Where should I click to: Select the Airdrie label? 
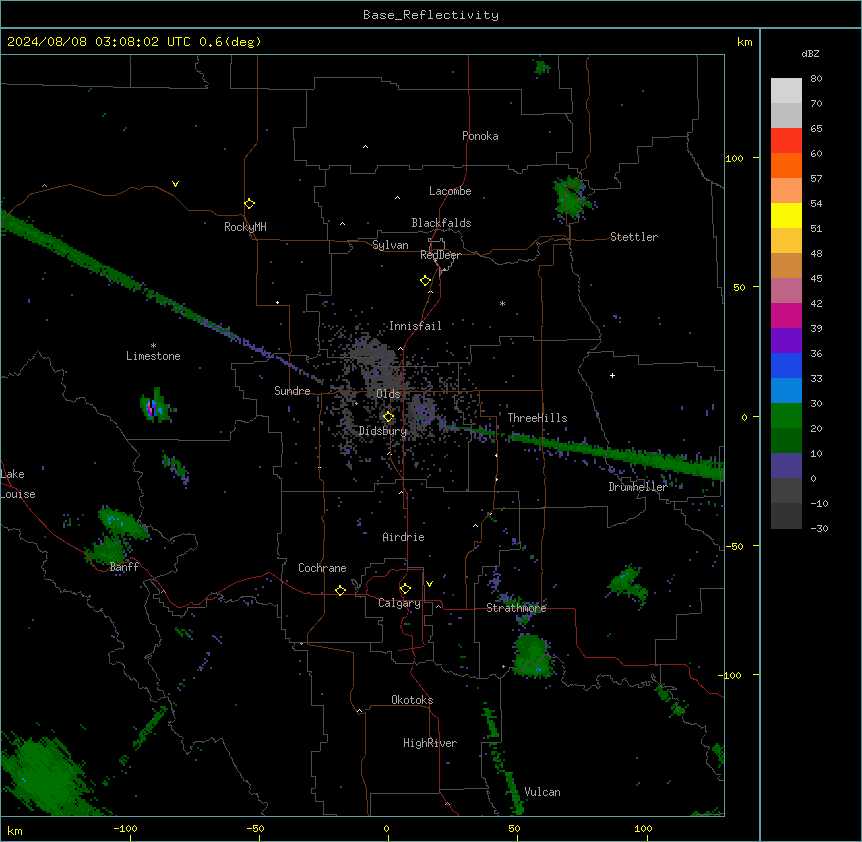404,537
